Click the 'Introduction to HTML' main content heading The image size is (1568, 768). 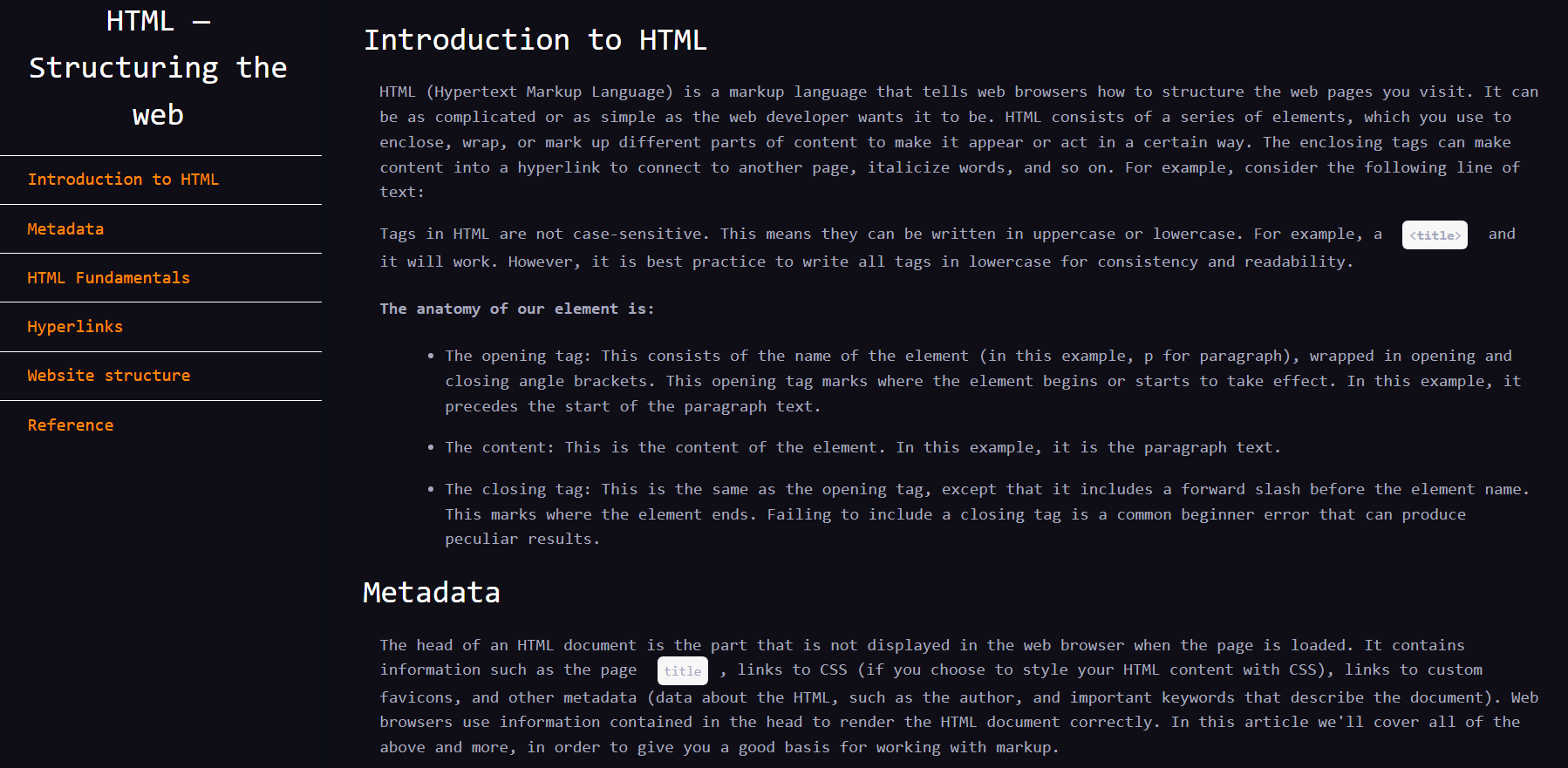535,40
